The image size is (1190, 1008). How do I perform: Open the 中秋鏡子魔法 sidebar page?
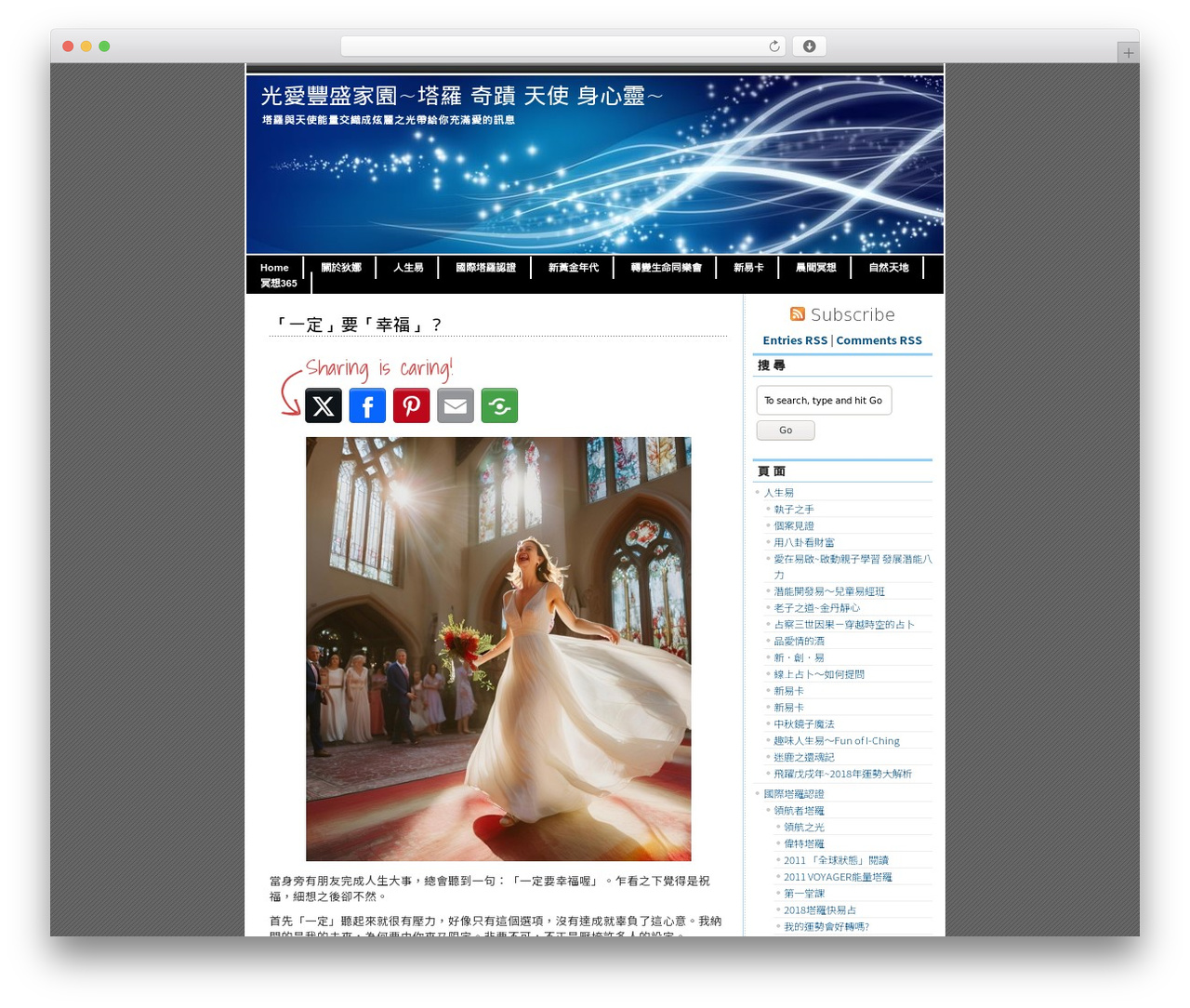tap(804, 724)
